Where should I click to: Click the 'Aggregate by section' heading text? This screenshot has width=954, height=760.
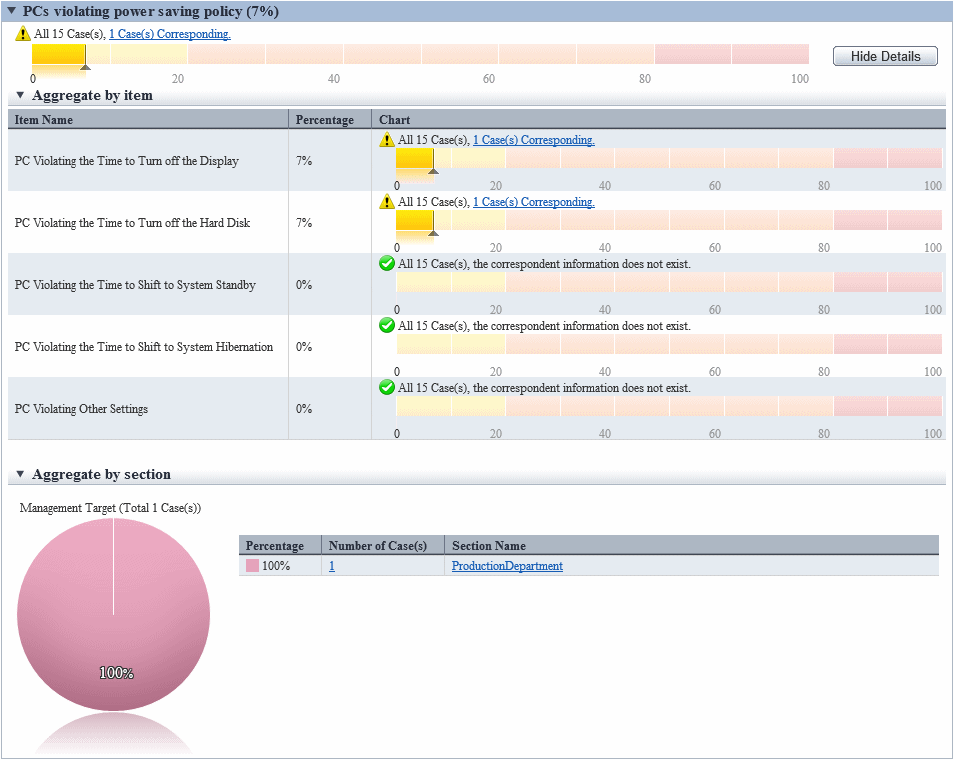click(x=102, y=475)
